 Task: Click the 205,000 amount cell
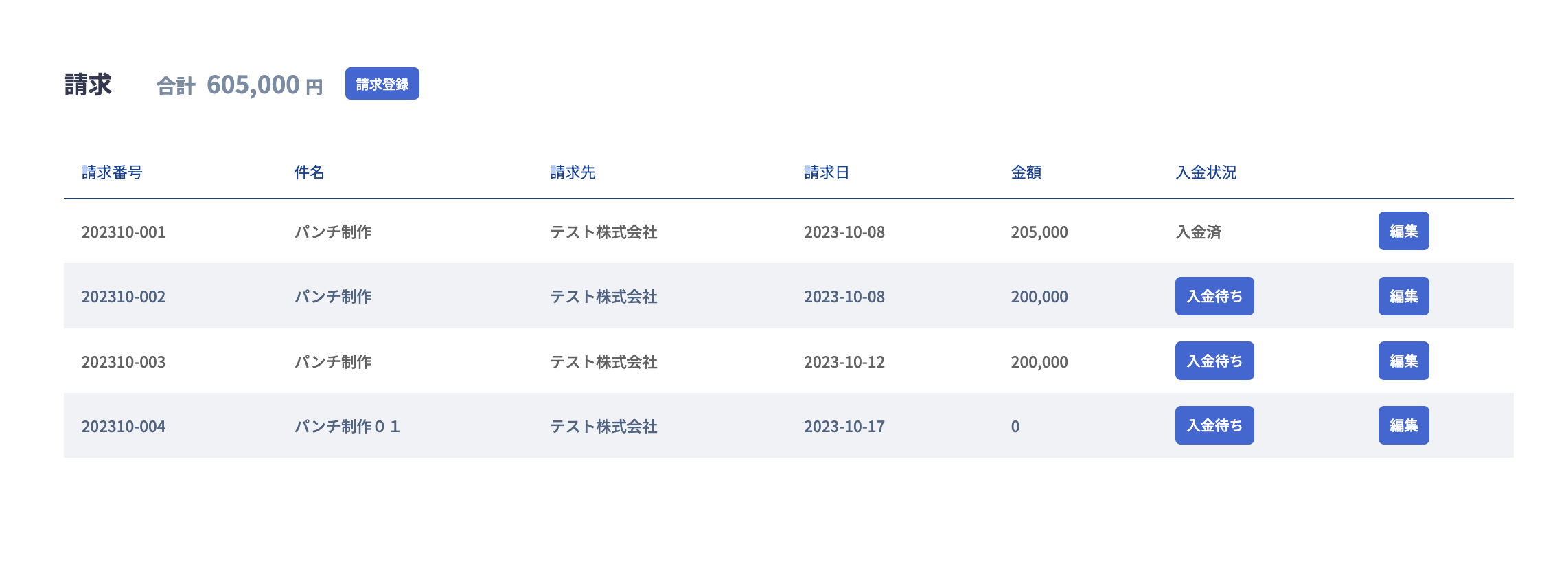[1039, 232]
